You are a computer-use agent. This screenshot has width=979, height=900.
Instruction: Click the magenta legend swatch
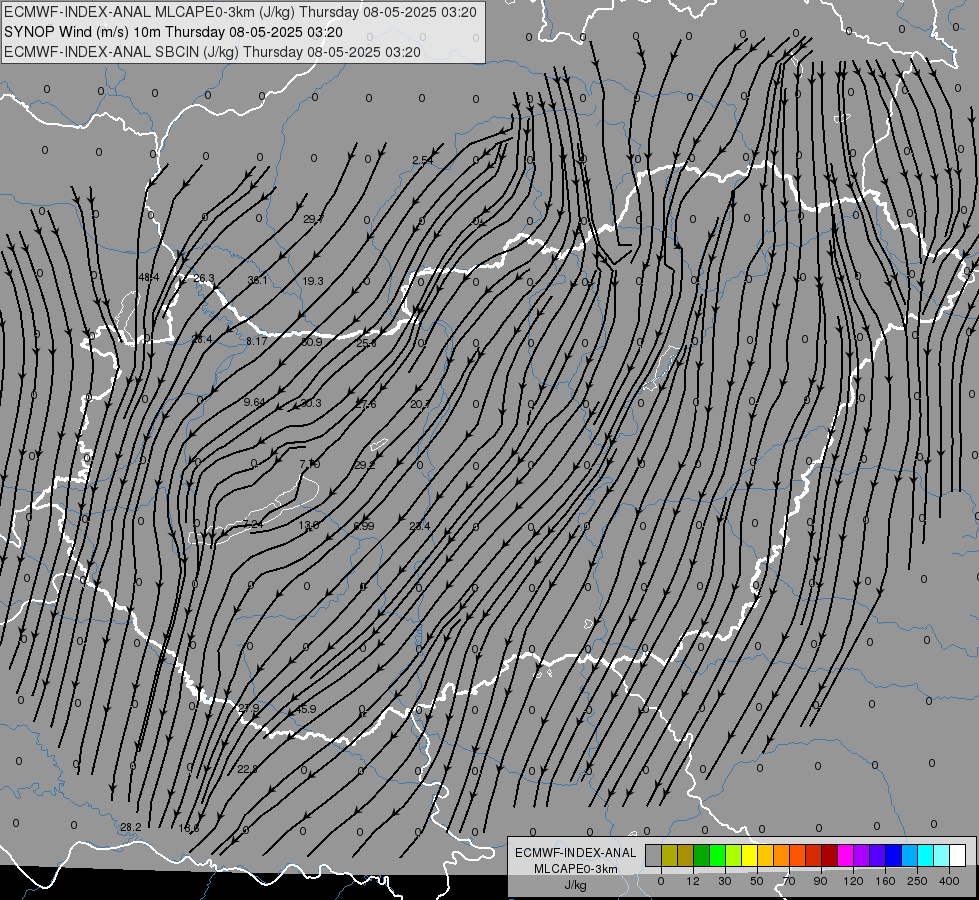tap(845, 855)
